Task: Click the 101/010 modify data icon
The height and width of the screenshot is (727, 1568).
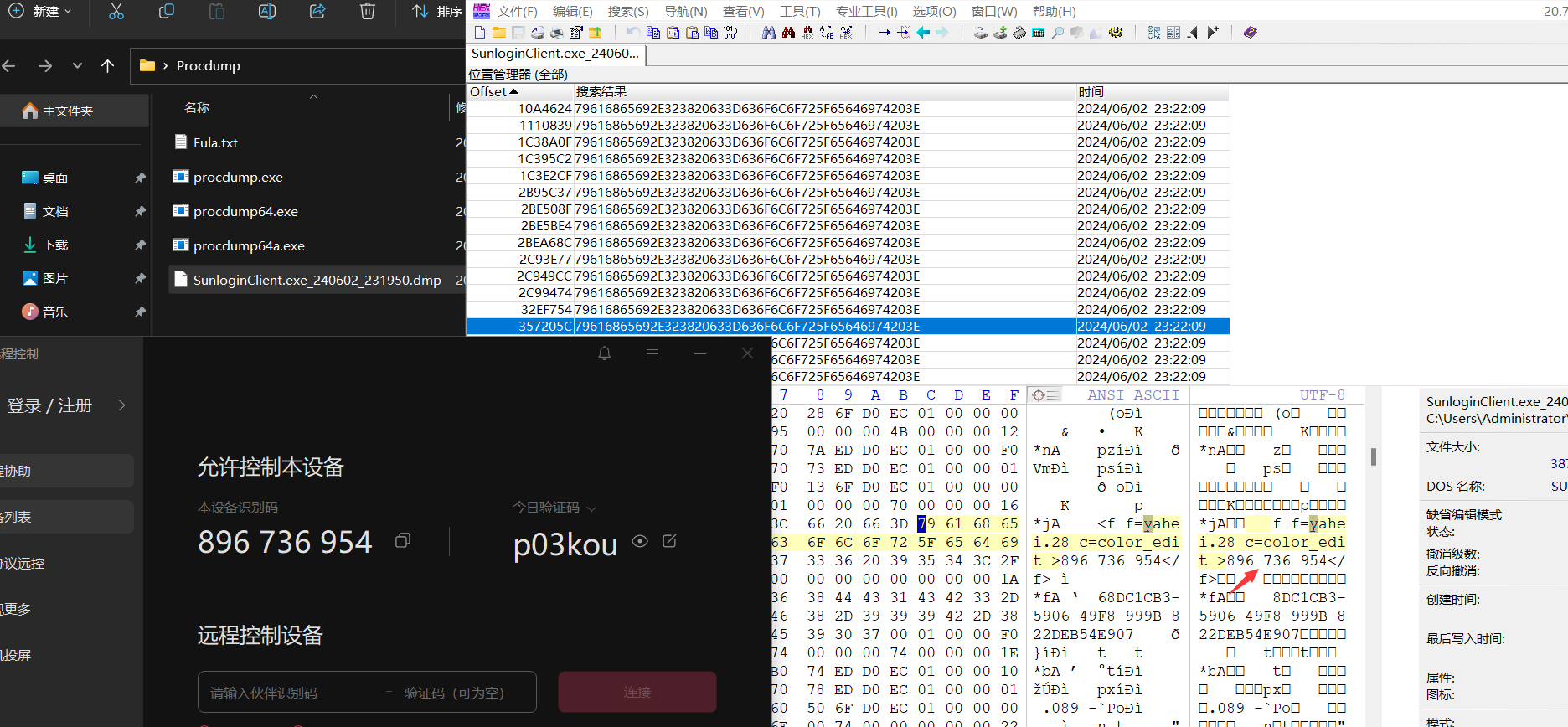Action: (730, 32)
